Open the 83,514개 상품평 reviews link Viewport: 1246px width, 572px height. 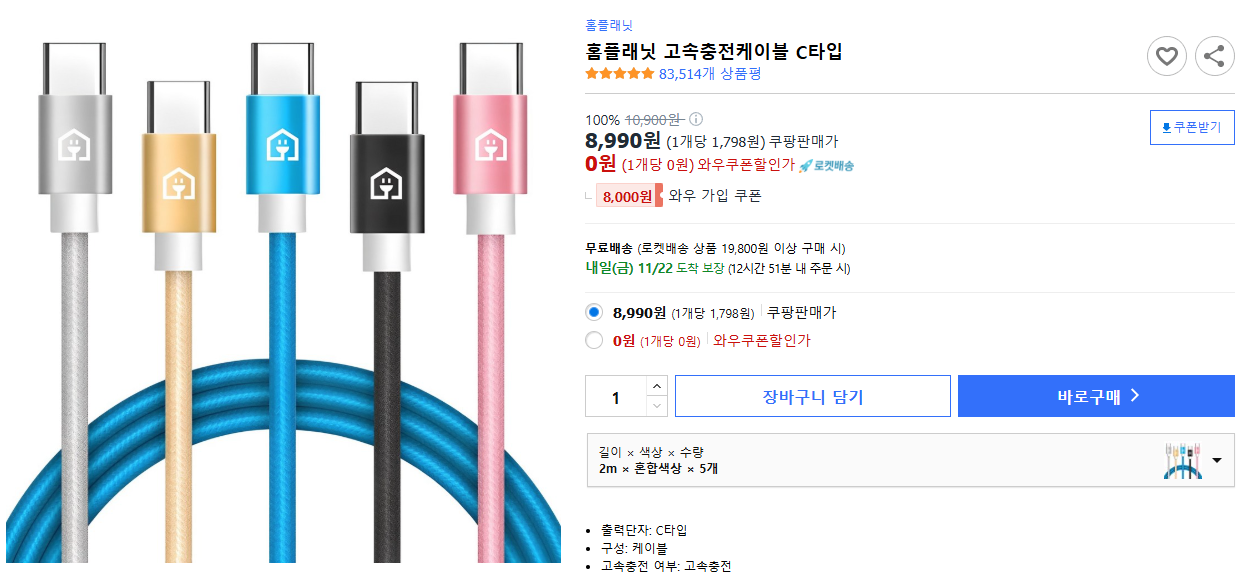710,74
